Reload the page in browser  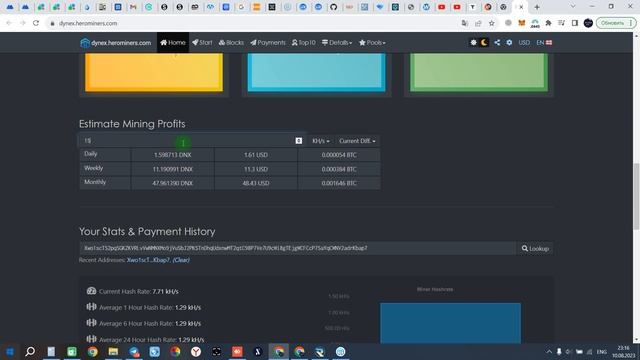click(36, 23)
